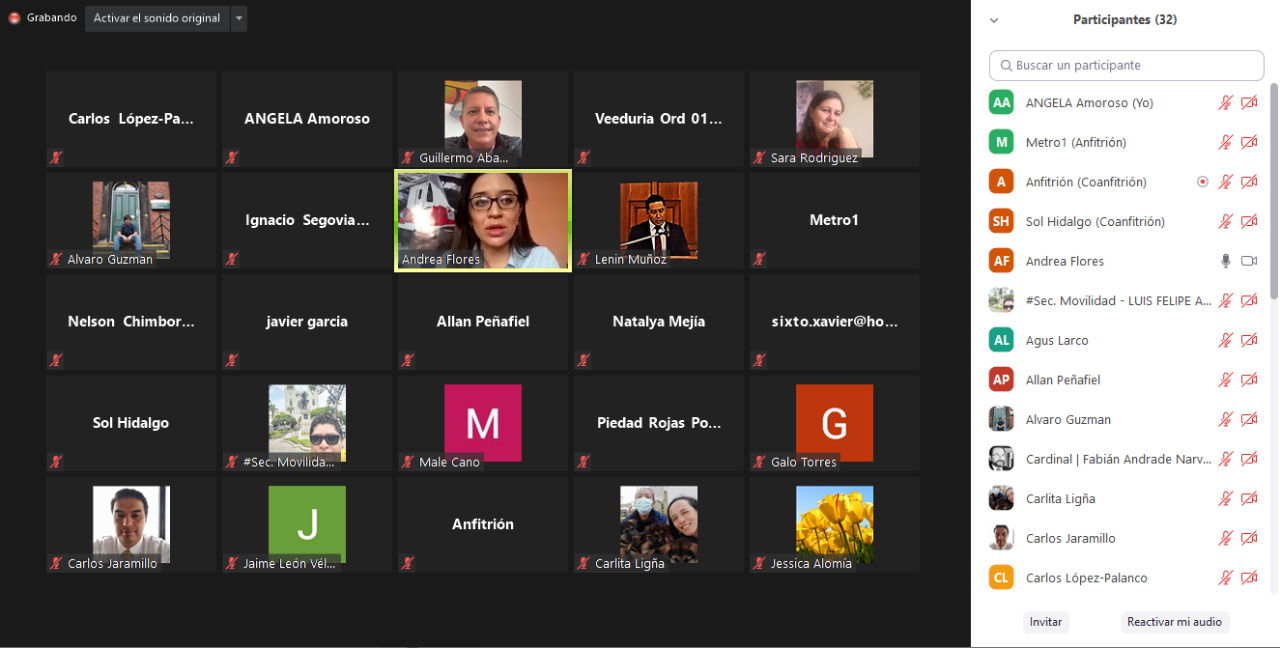1280x648 pixels.
Task: Click the name Agus Larco in participants list
Action: tap(1057, 340)
